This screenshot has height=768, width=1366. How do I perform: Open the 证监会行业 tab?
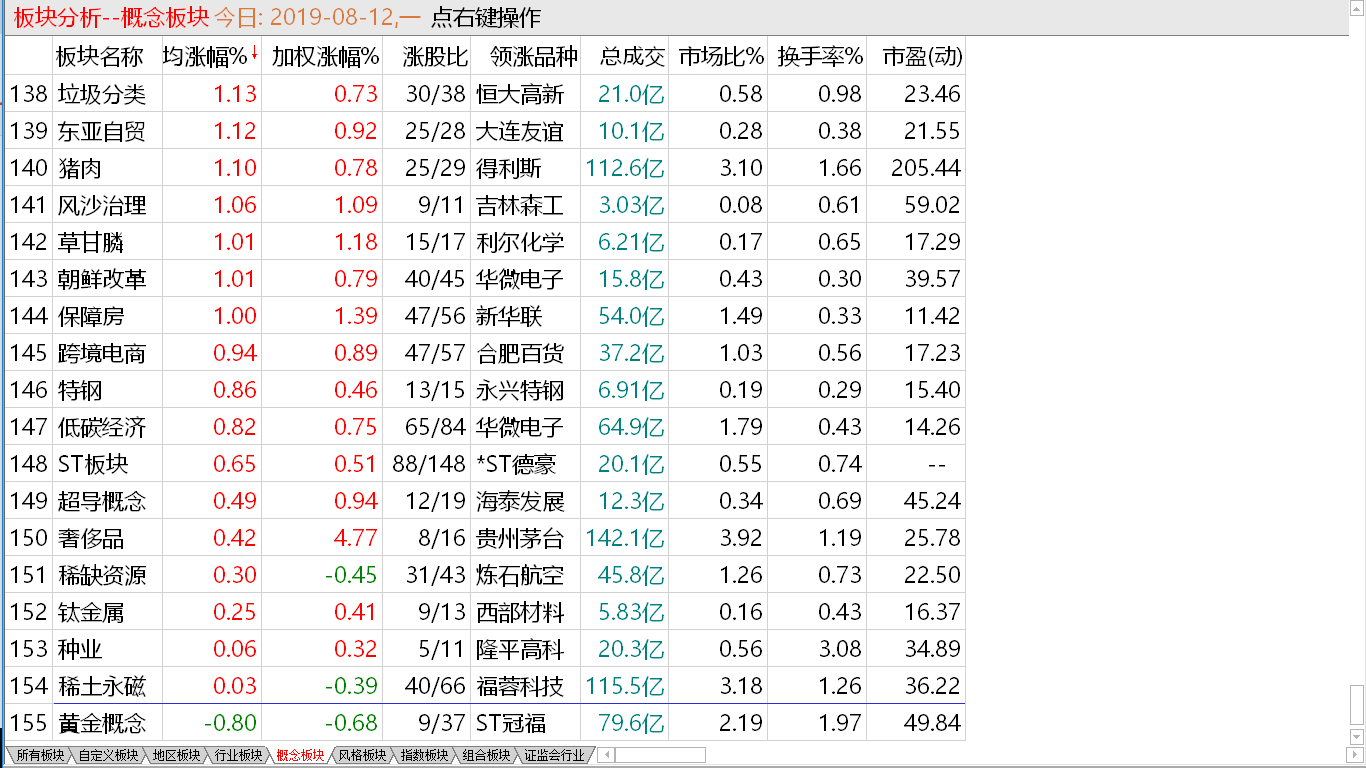(x=554, y=755)
